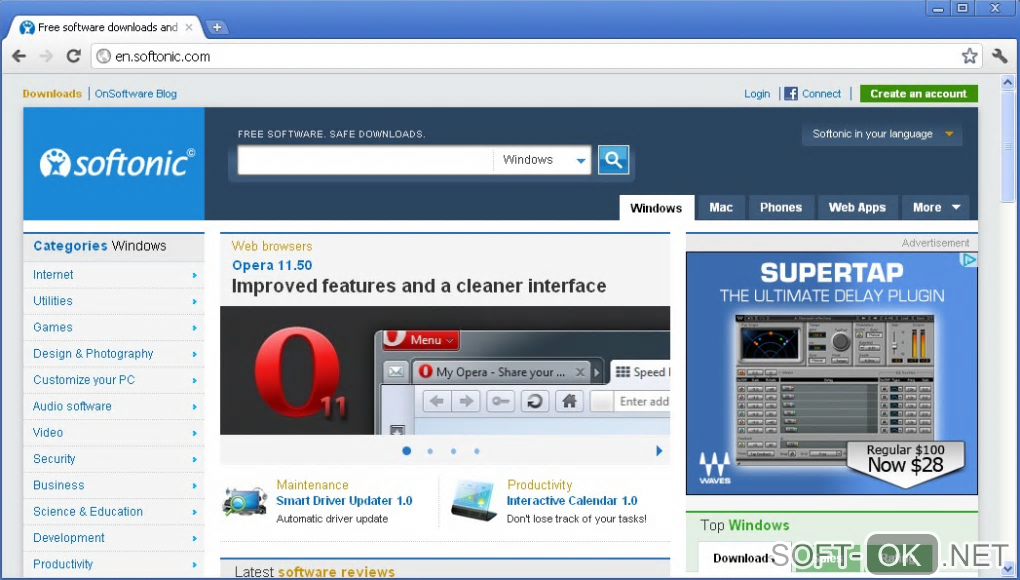Select the first slideshow dot
This screenshot has width=1020, height=580.
coord(407,451)
